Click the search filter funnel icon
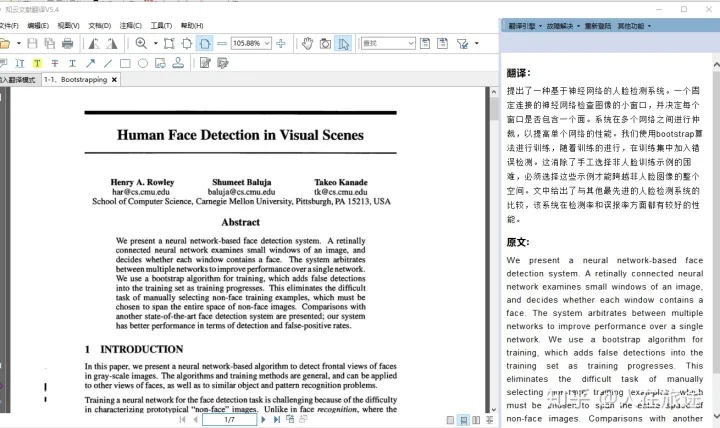720x428 pixels. [x=462, y=44]
